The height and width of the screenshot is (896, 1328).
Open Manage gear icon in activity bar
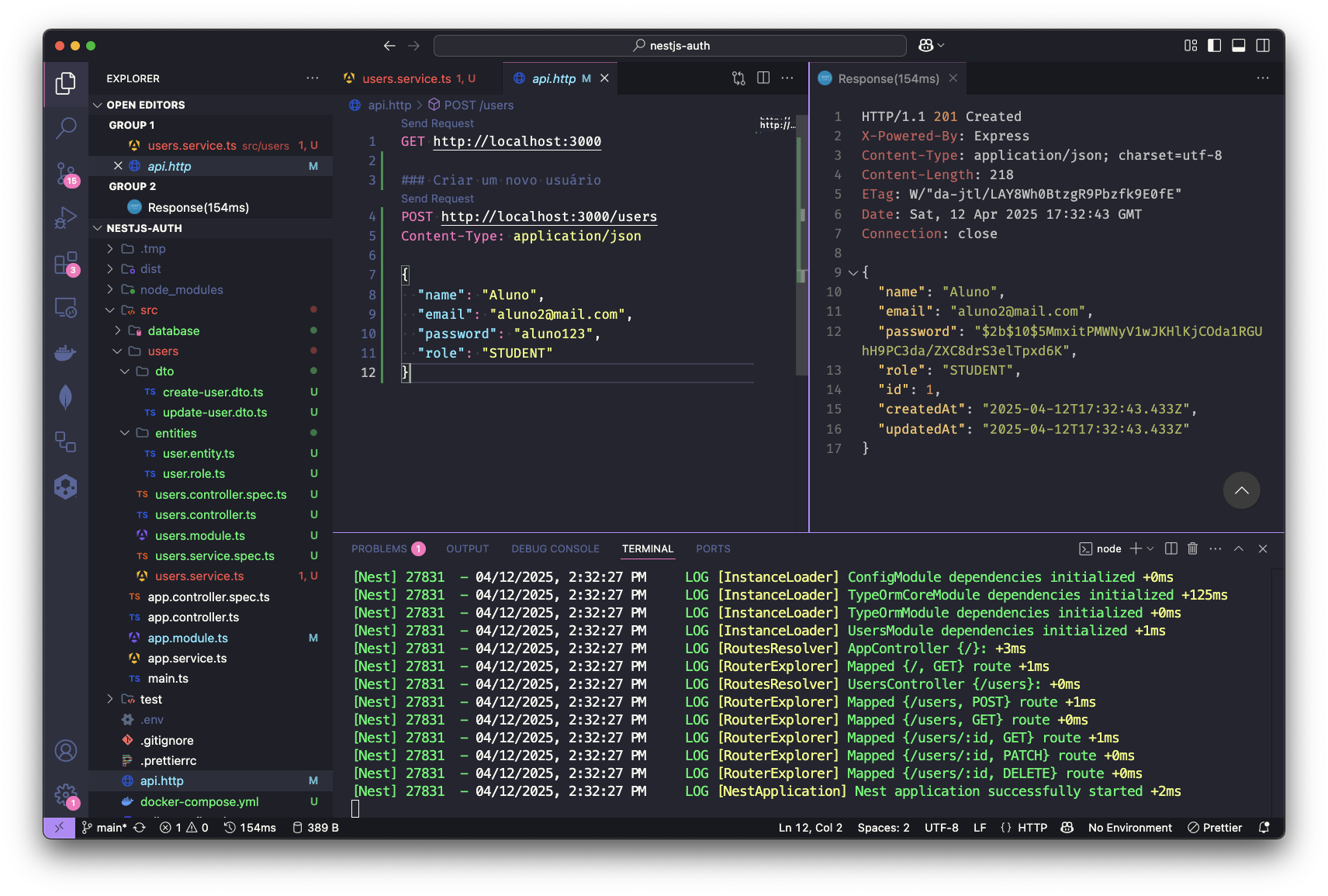pyautogui.click(x=66, y=795)
